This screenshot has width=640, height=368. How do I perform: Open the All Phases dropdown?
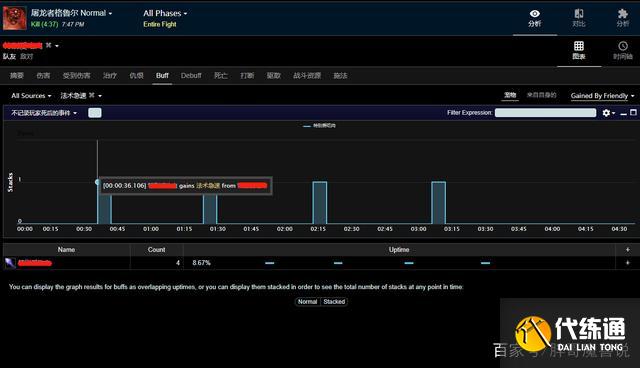(x=165, y=13)
